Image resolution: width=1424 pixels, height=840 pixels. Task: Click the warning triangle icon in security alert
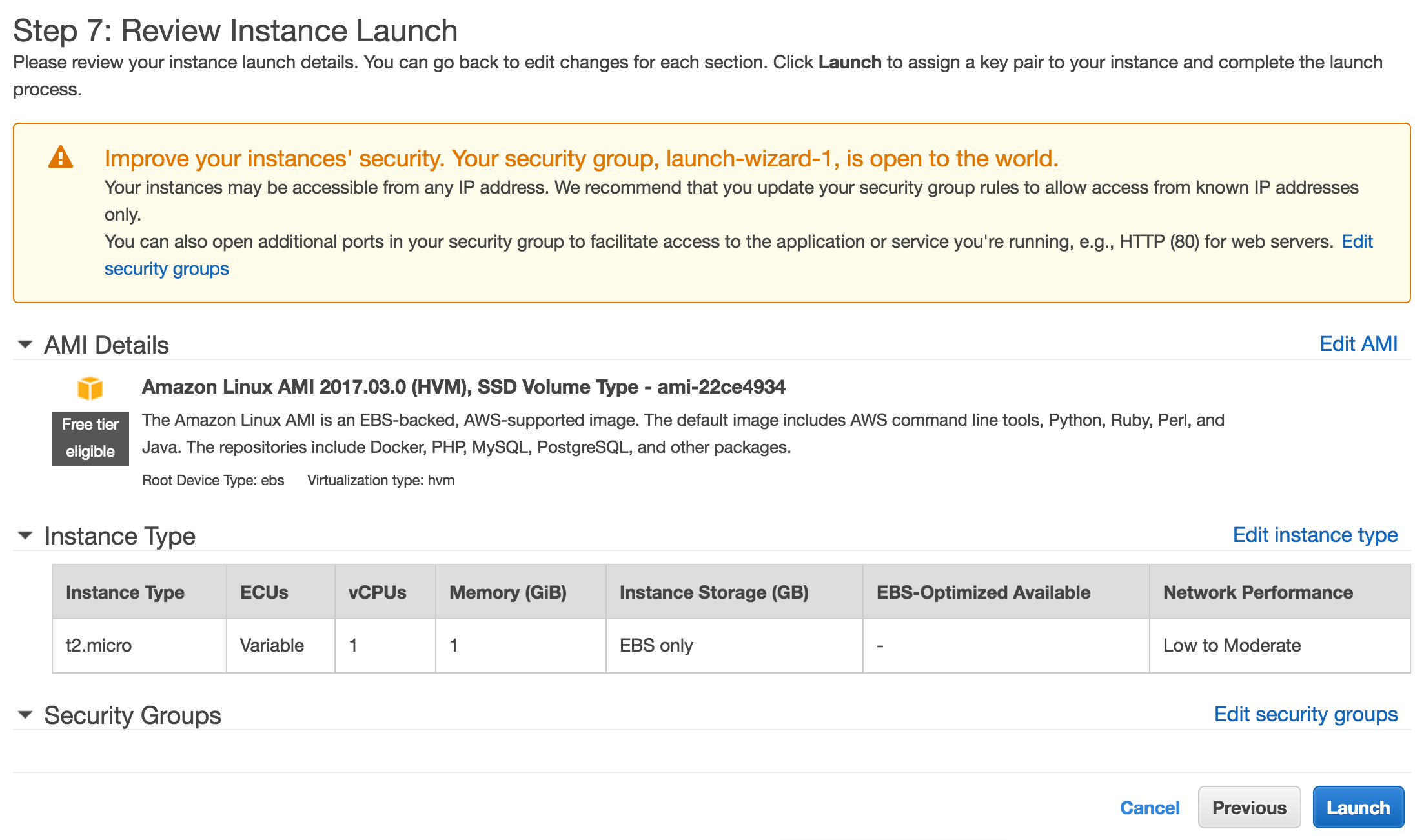59,157
